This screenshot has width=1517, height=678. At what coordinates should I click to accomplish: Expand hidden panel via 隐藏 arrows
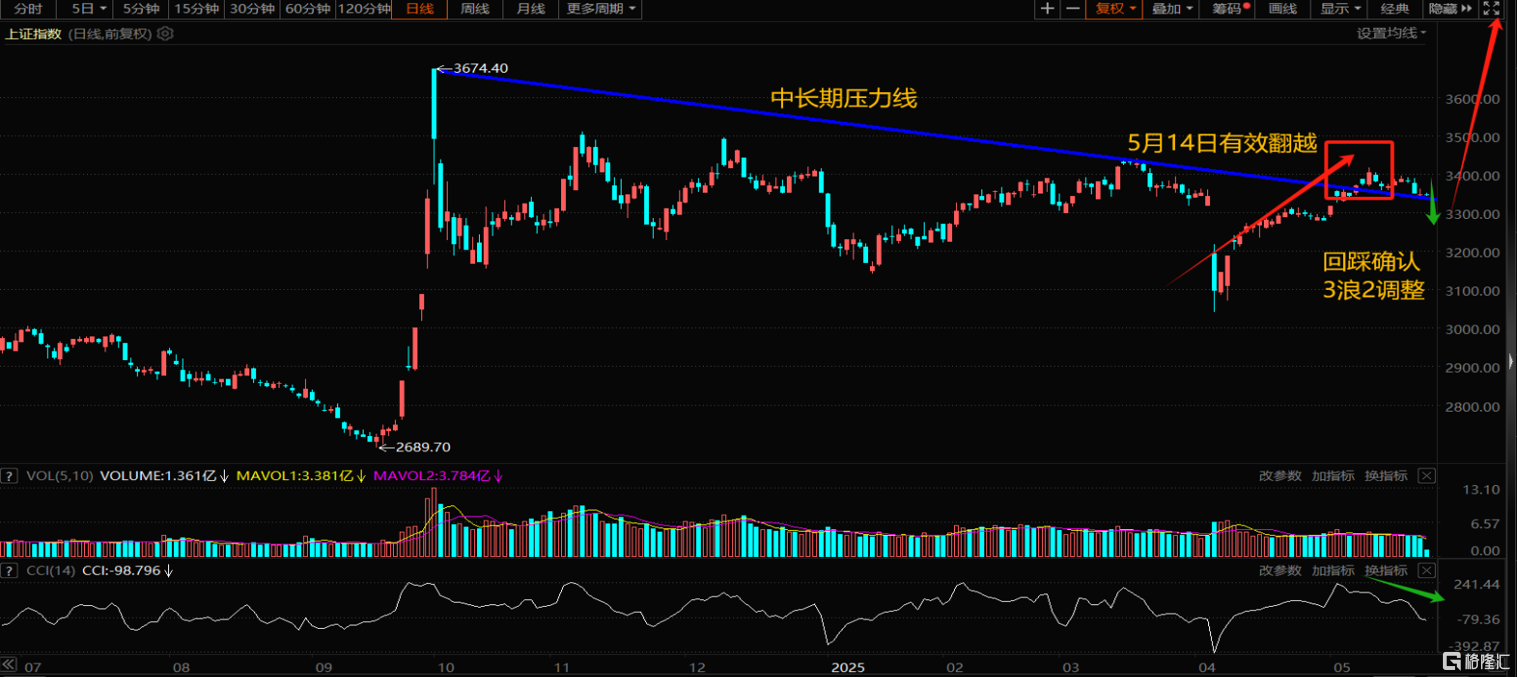click(1451, 9)
